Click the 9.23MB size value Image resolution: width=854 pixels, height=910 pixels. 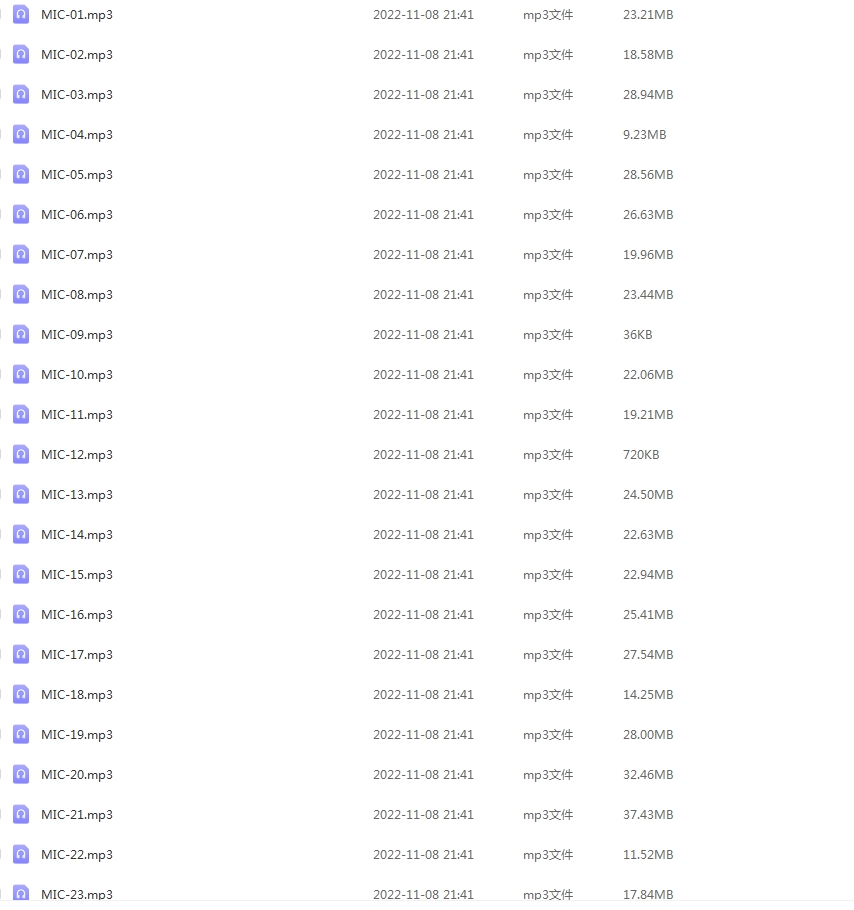tap(645, 135)
